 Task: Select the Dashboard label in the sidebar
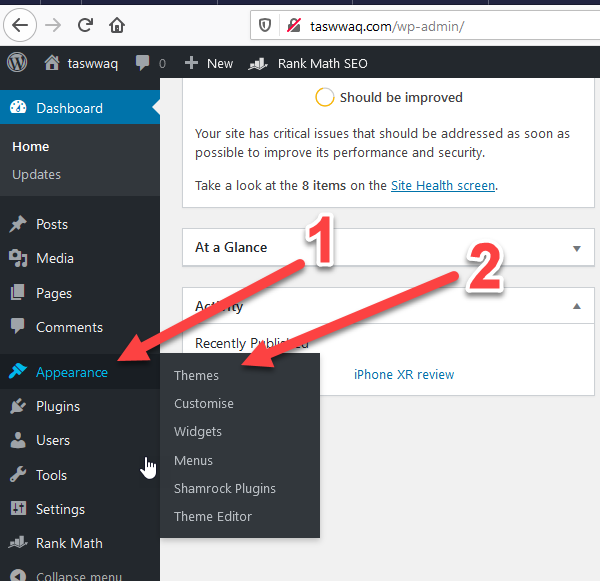click(x=69, y=108)
